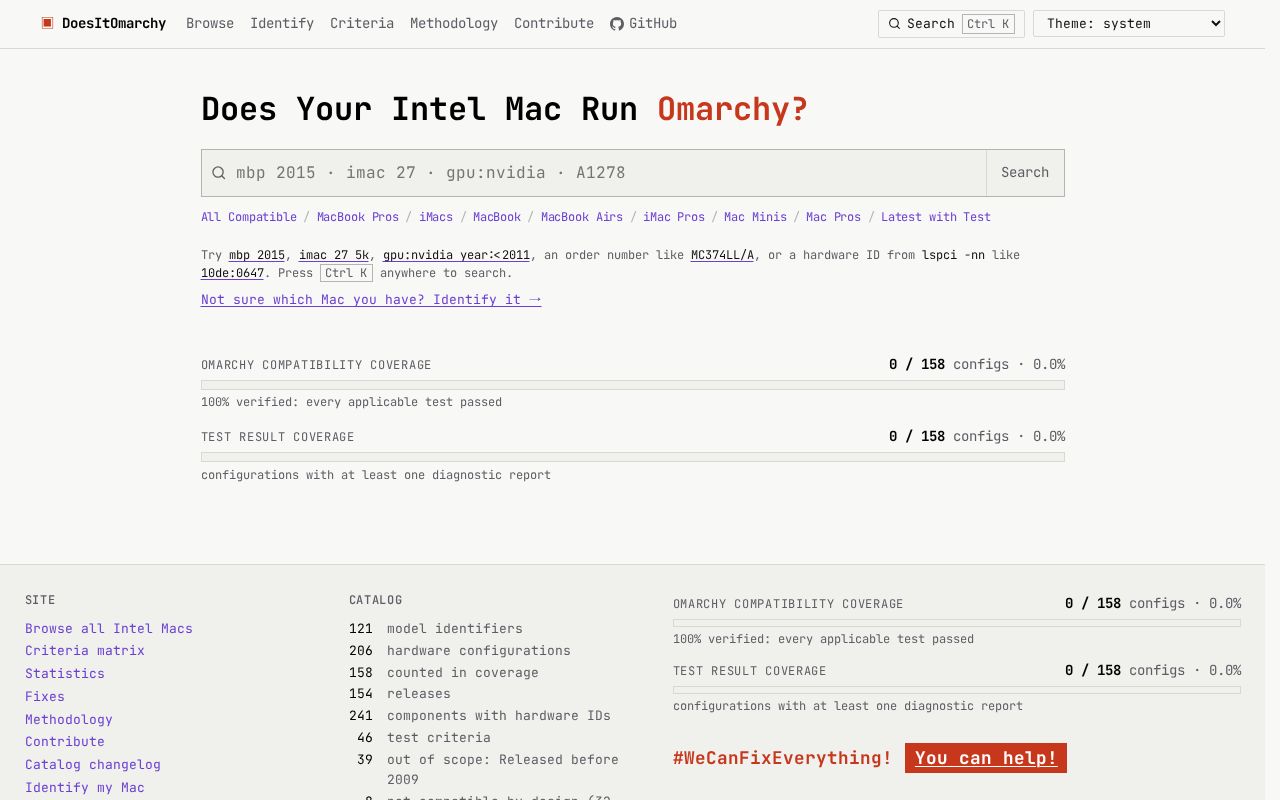This screenshot has height=800, width=1280.
Task: Click the magnifier icon in search field
Action: point(219,173)
